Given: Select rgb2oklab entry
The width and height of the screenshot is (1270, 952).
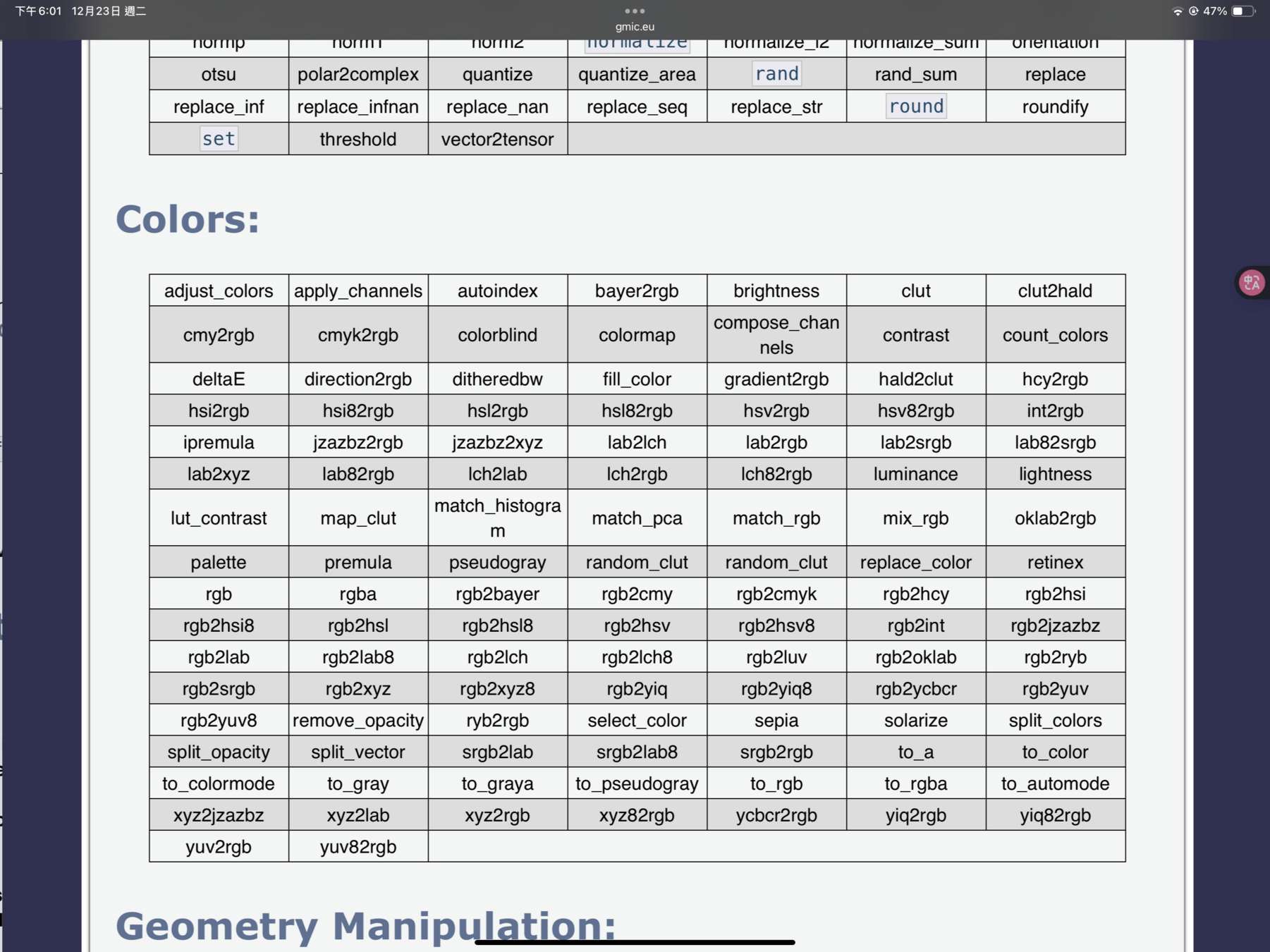Looking at the screenshot, I should 916,657.
